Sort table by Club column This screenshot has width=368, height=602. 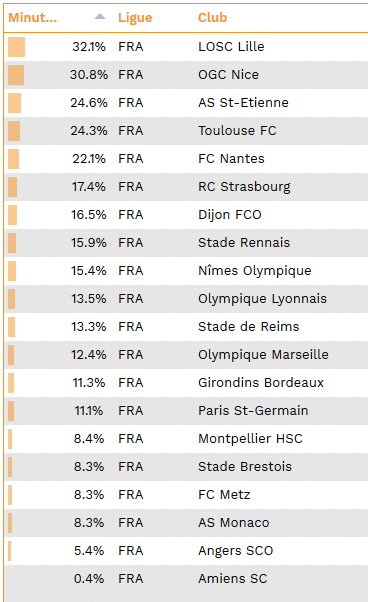pos(213,18)
